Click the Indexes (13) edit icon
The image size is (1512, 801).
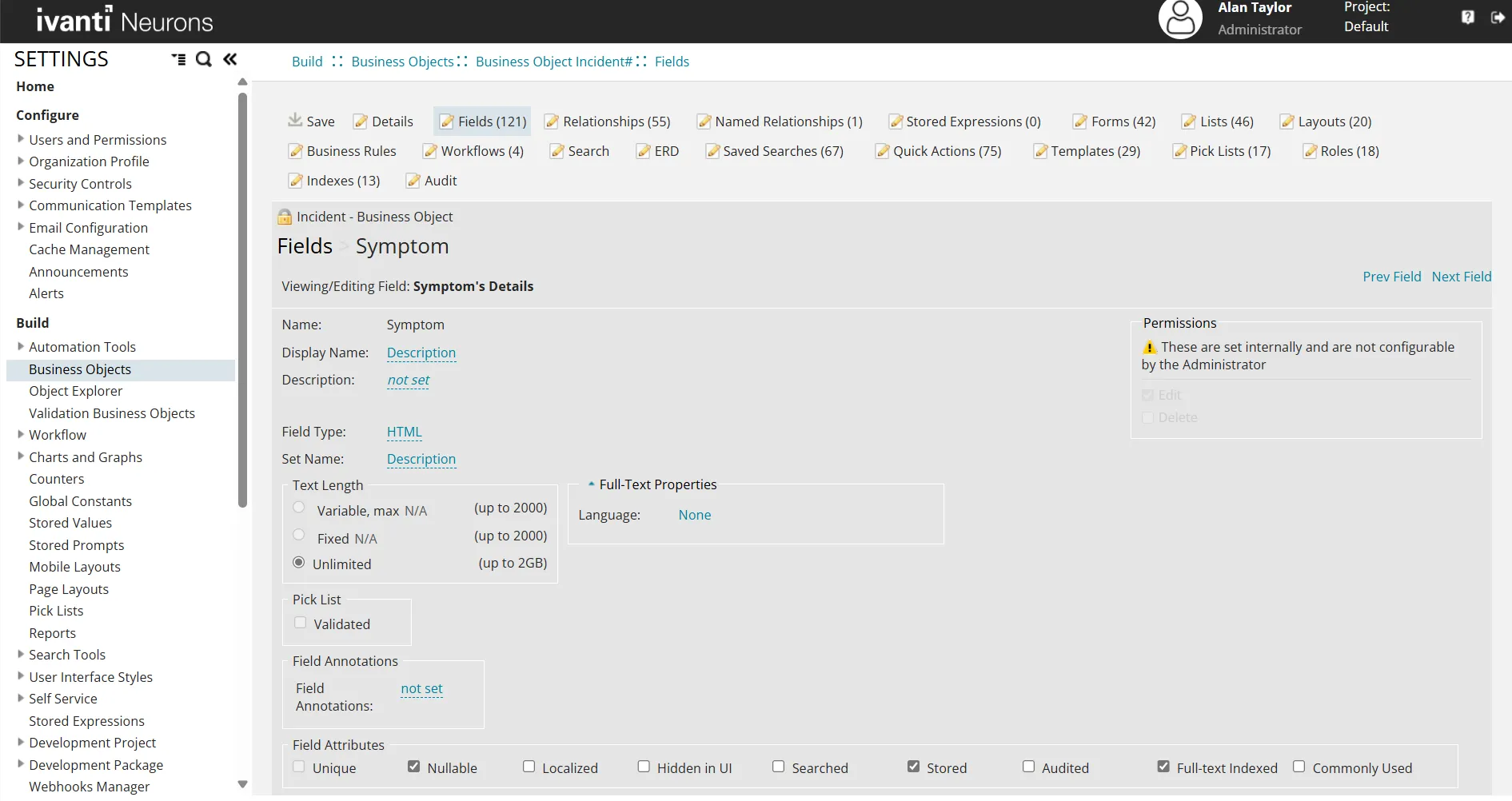[x=296, y=181]
